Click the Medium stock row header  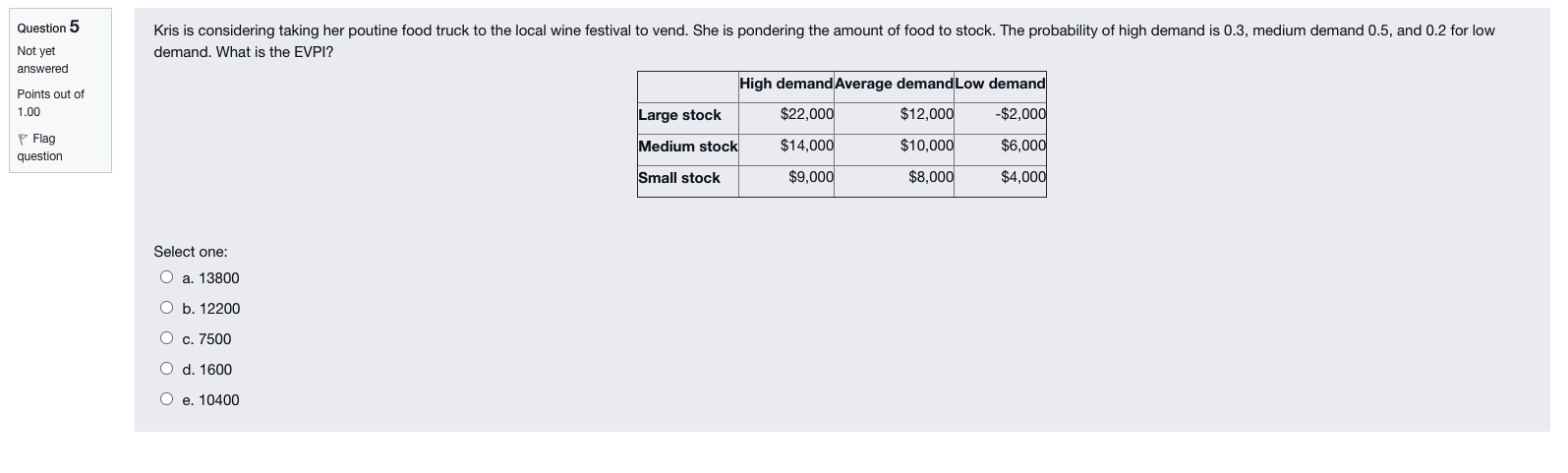point(687,147)
